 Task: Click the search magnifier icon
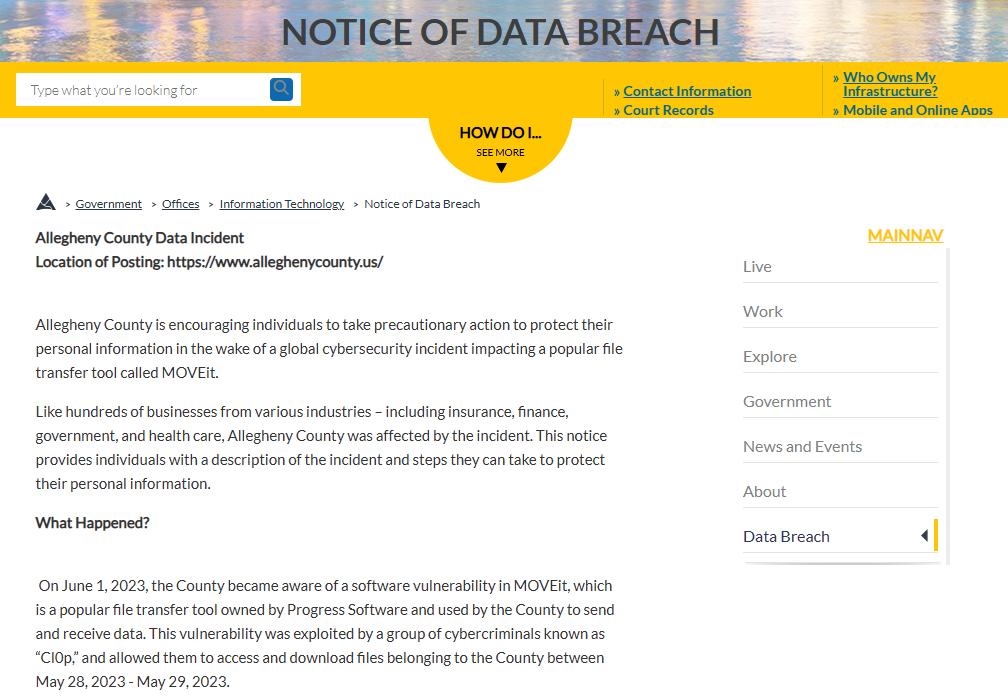tap(281, 89)
